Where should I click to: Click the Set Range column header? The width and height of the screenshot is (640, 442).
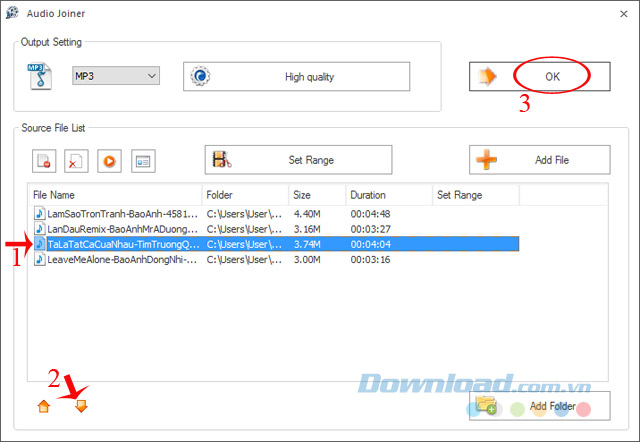pos(476,195)
